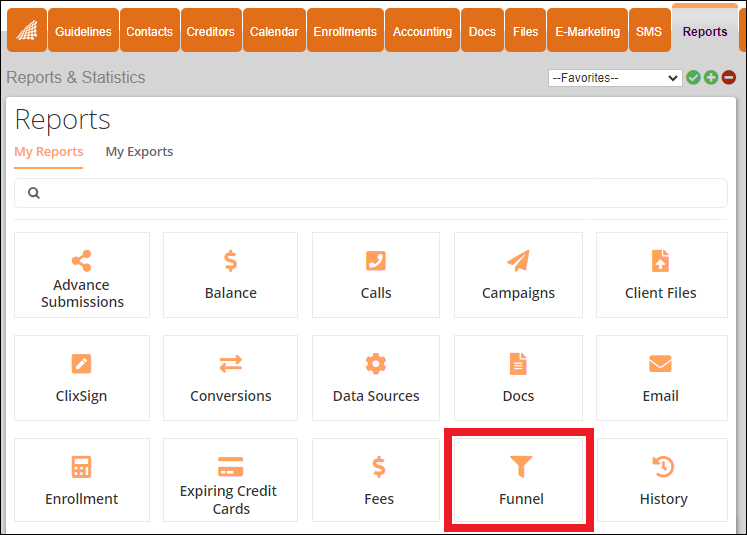Go to the Accounting tab
This screenshot has width=747, height=535.
(423, 30)
